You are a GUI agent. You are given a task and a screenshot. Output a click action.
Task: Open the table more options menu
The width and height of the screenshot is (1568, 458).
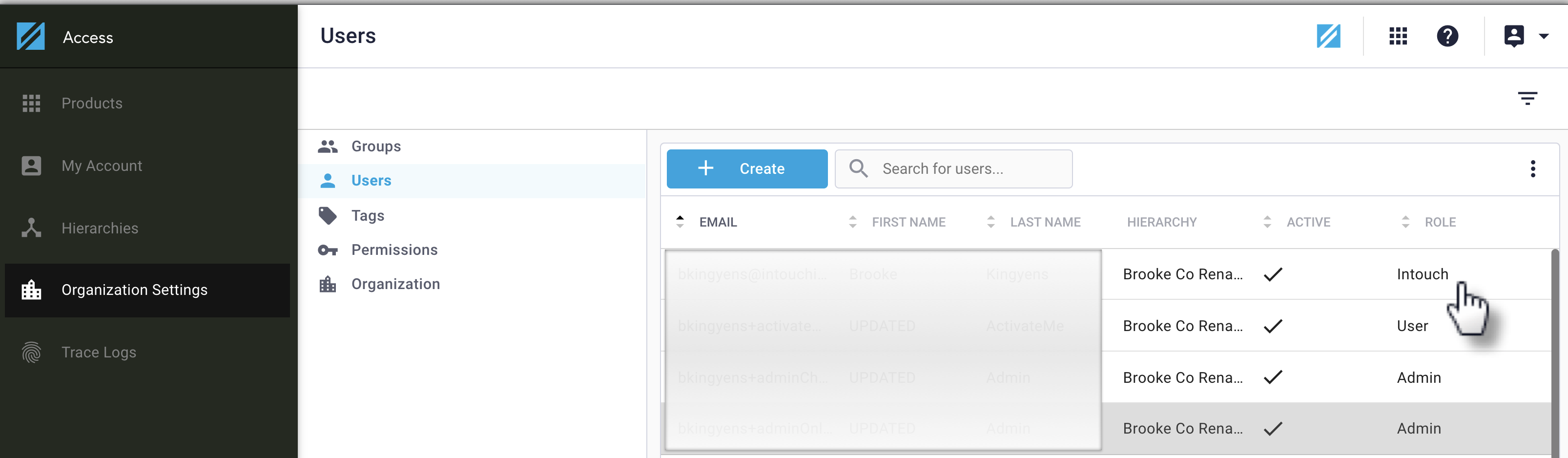pyautogui.click(x=1533, y=169)
